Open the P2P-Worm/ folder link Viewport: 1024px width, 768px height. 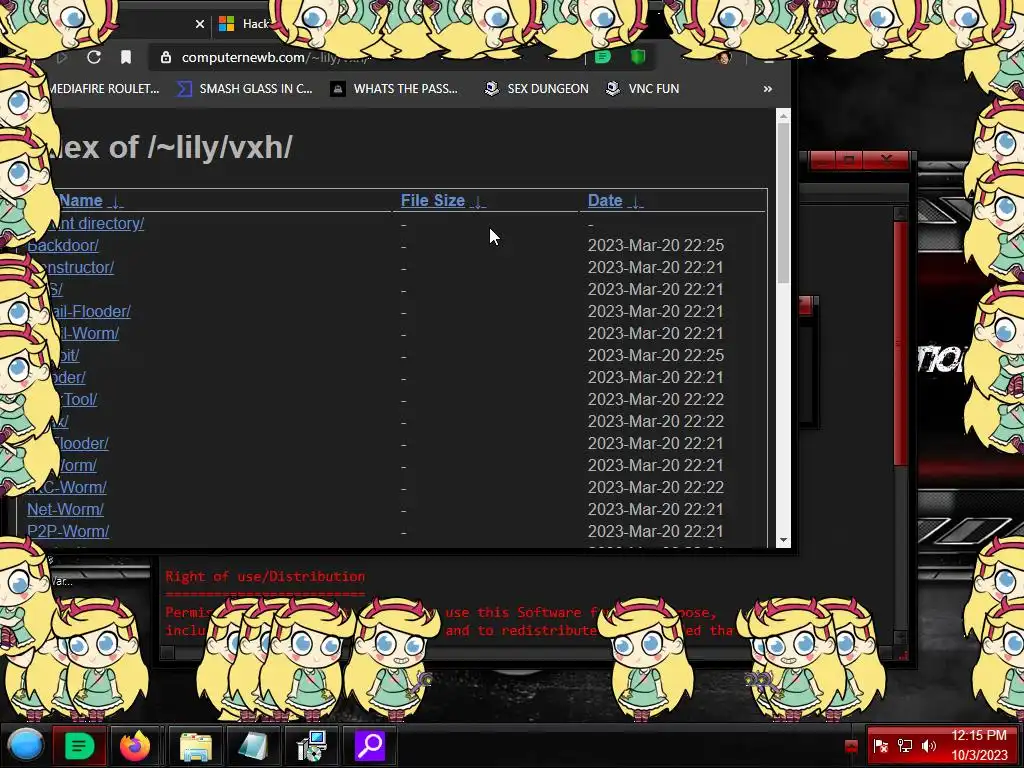pyautogui.click(x=68, y=532)
